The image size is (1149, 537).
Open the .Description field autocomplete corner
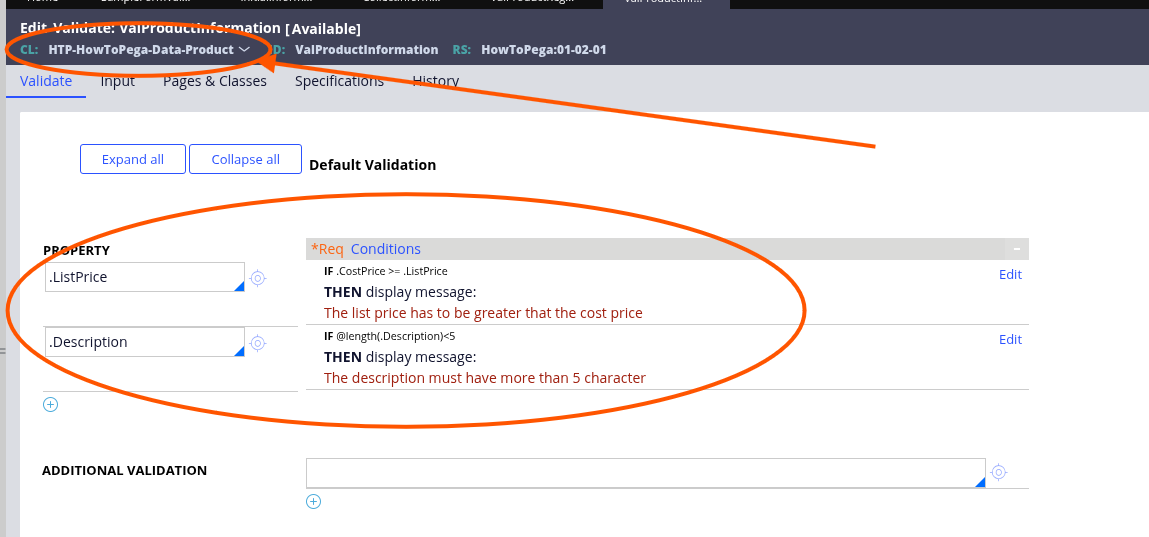coord(239,351)
